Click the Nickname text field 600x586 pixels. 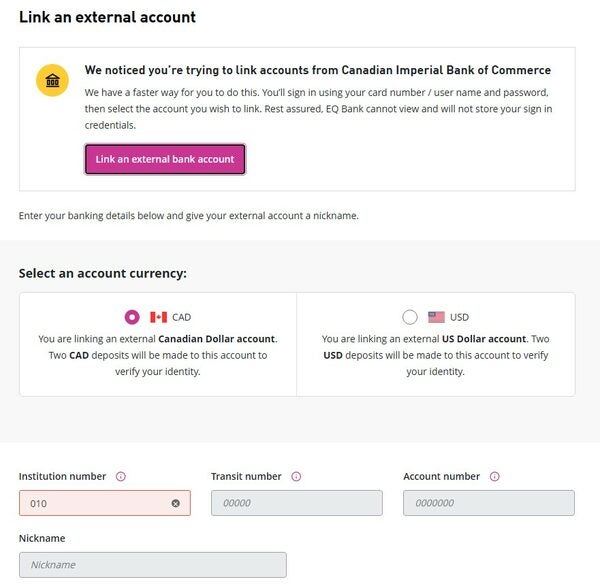152,565
